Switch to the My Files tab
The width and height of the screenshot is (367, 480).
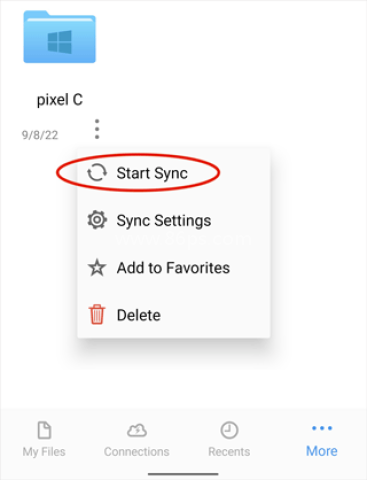(44, 452)
